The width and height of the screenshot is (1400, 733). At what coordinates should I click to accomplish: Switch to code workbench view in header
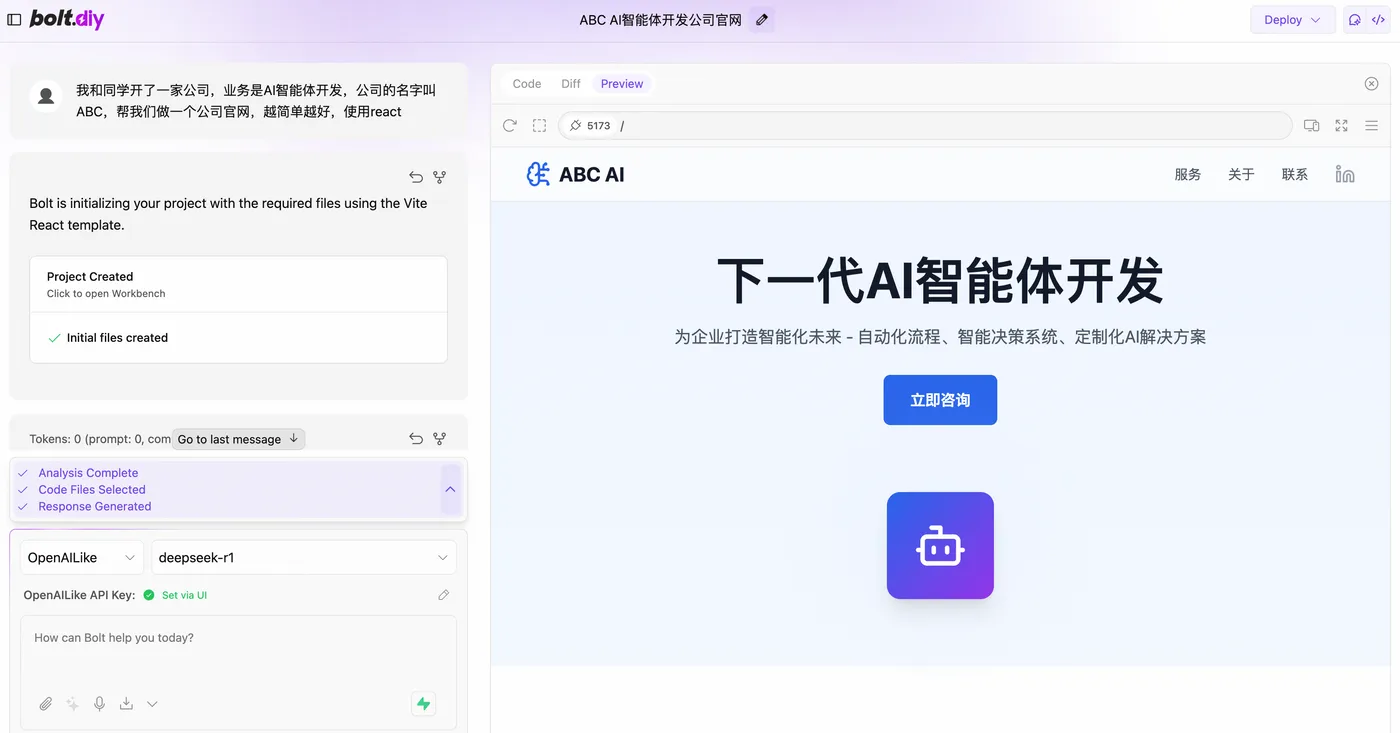tap(1378, 20)
